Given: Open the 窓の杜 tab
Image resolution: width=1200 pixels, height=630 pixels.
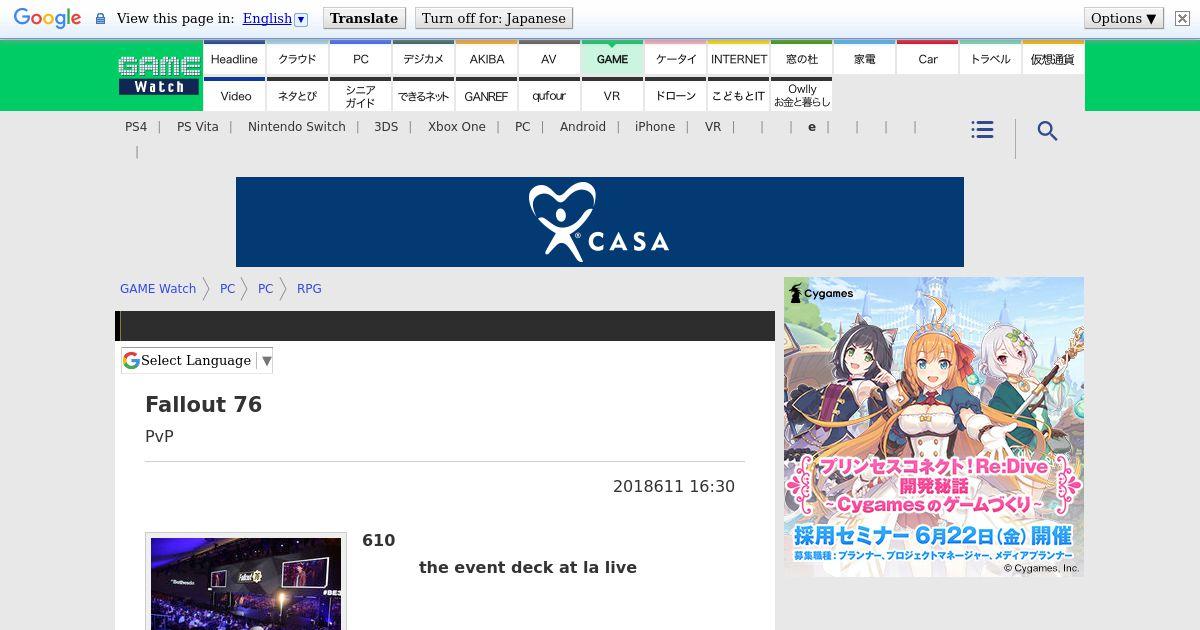Looking at the screenshot, I should point(801,58).
